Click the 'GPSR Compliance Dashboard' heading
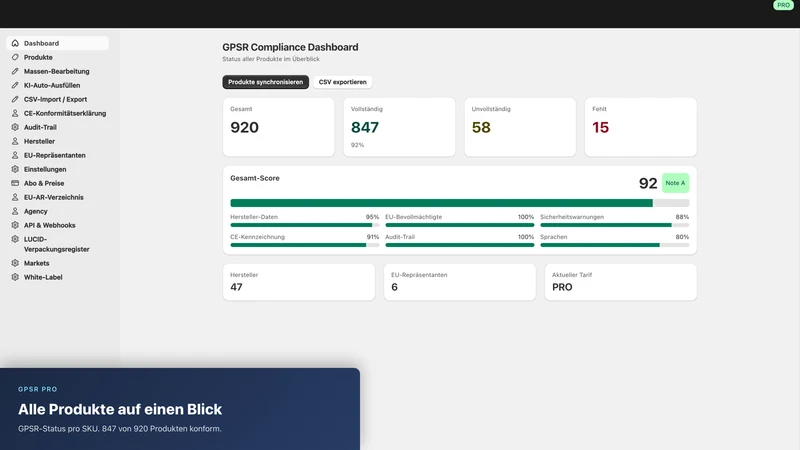Viewport: 800px width, 450px height. click(290, 47)
